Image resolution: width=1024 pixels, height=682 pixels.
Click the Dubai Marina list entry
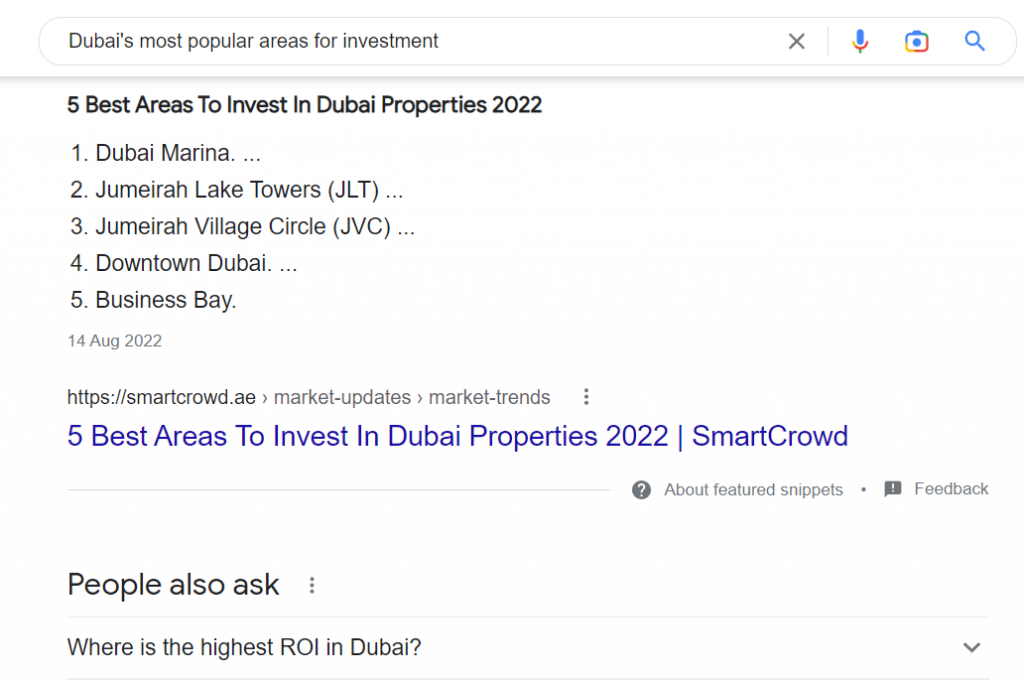click(x=168, y=152)
